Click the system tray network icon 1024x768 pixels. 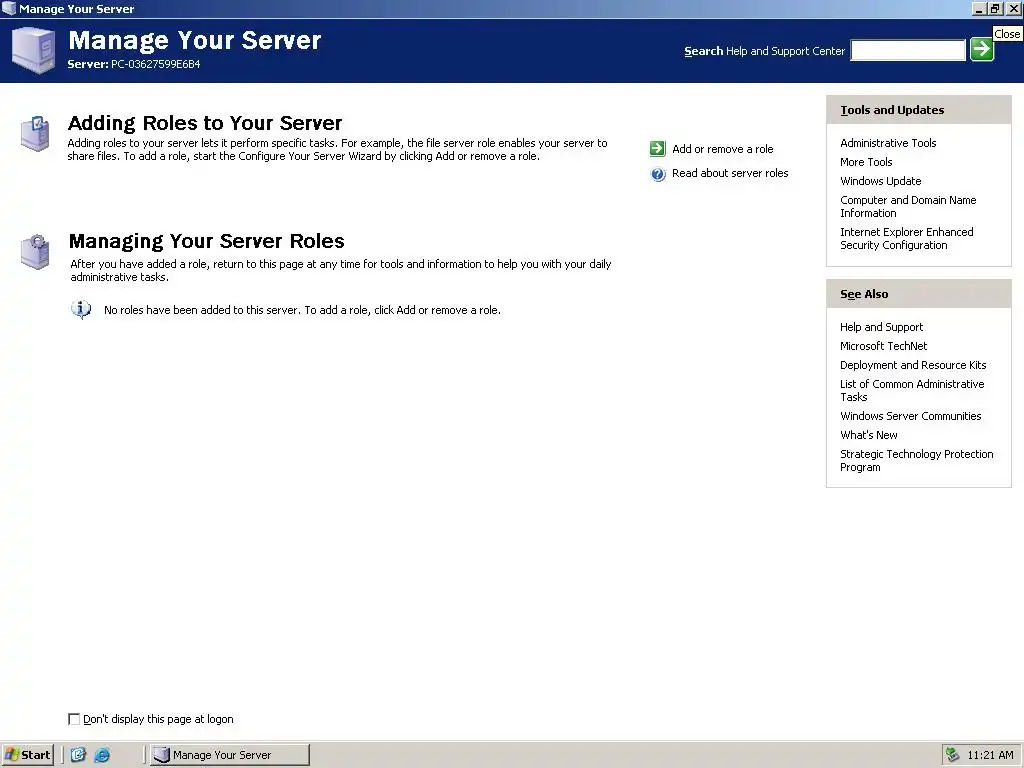(953, 755)
